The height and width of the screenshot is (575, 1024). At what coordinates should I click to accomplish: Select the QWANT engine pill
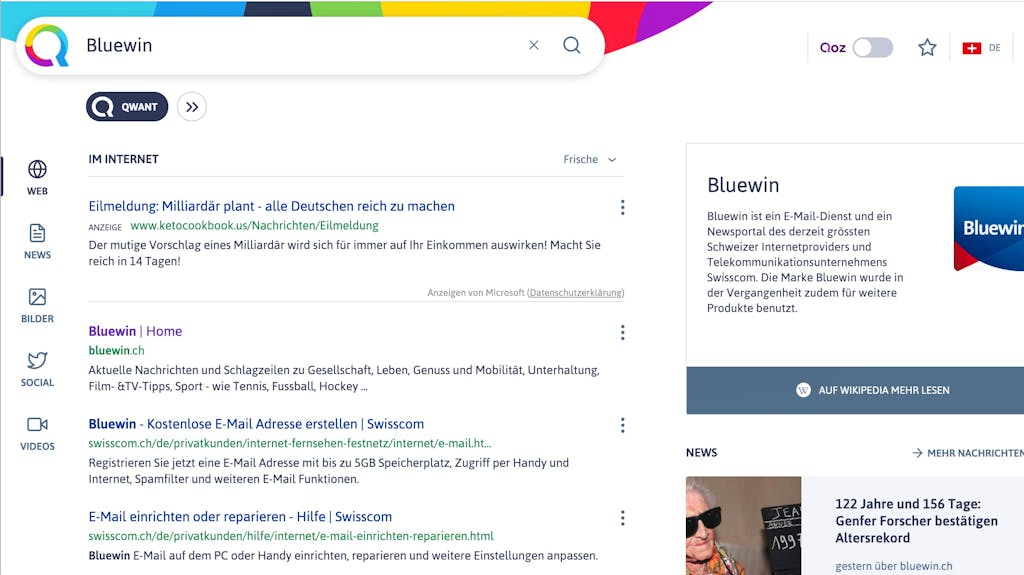point(127,107)
